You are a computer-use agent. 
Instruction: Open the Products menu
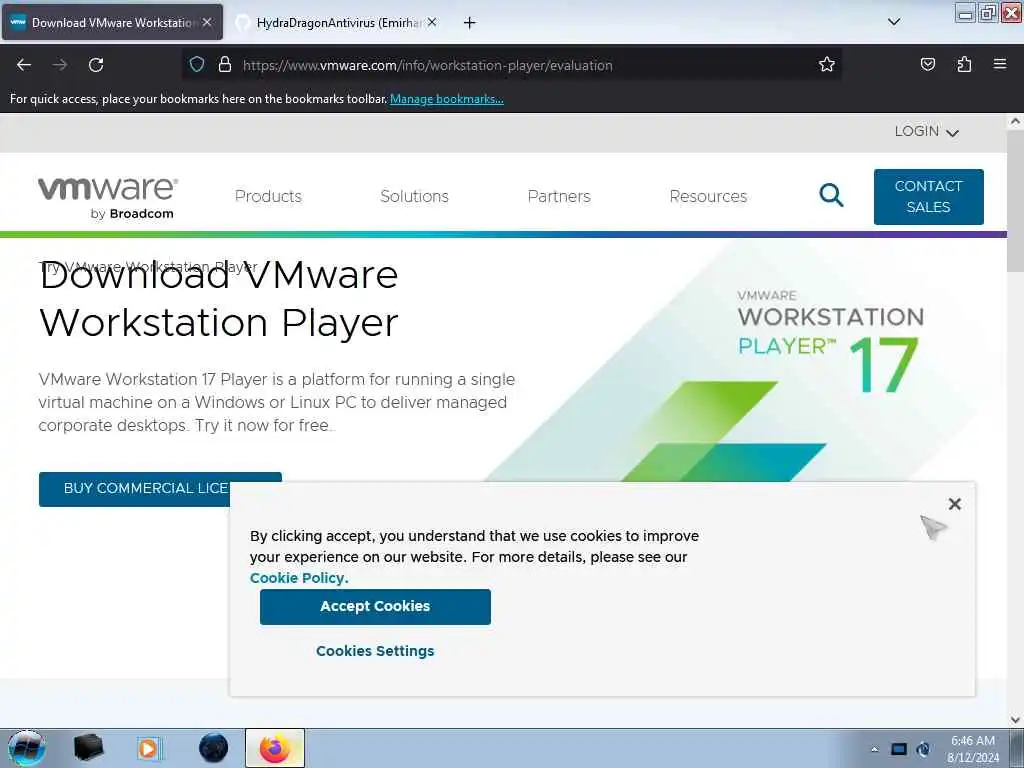(x=268, y=197)
